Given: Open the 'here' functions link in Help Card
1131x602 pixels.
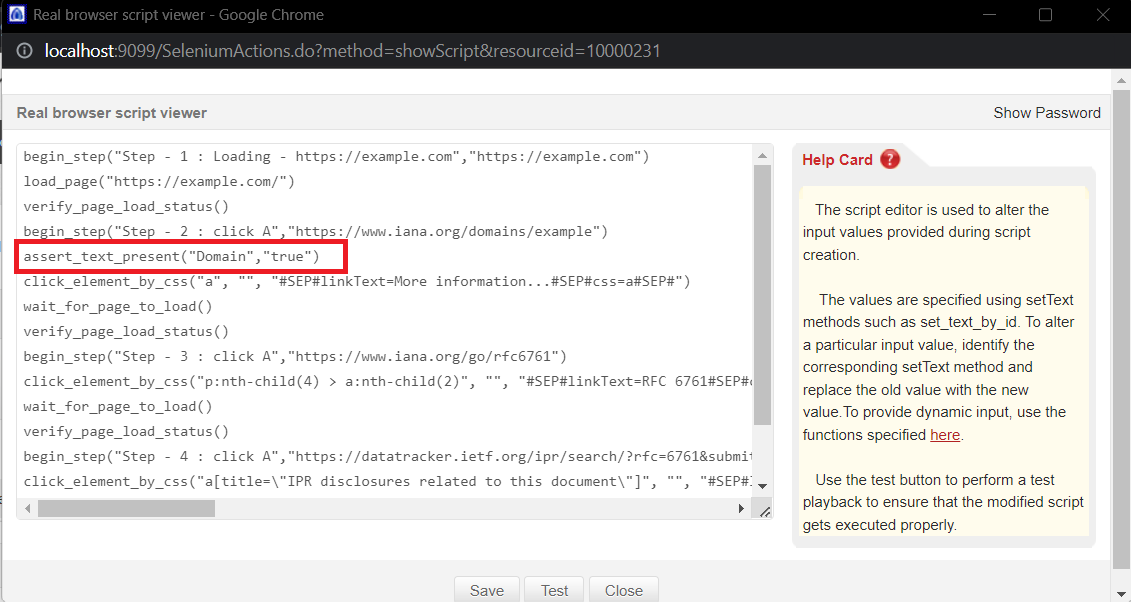Looking at the screenshot, I should (944, 435).
